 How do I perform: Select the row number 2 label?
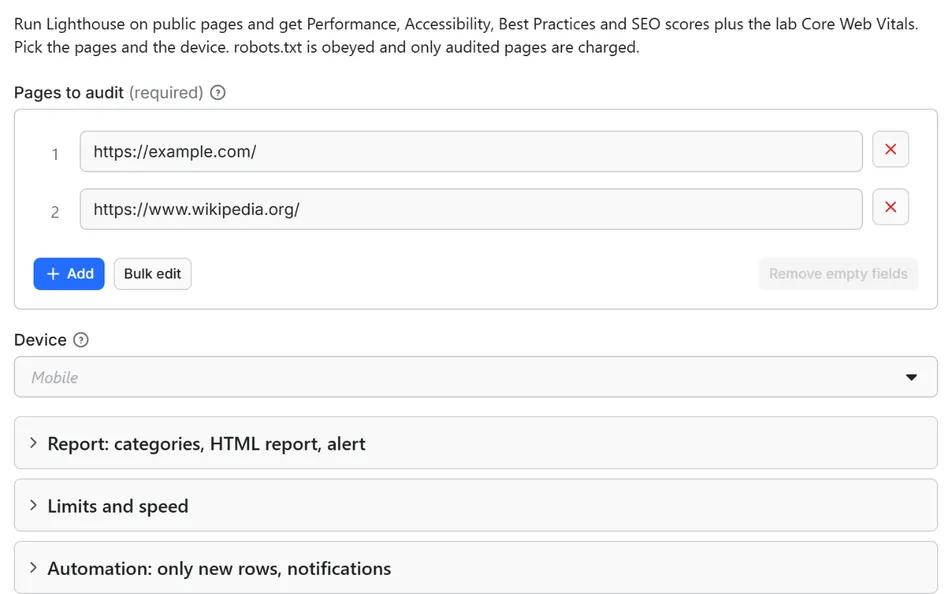pyautogui.click(x=55, y=212)
